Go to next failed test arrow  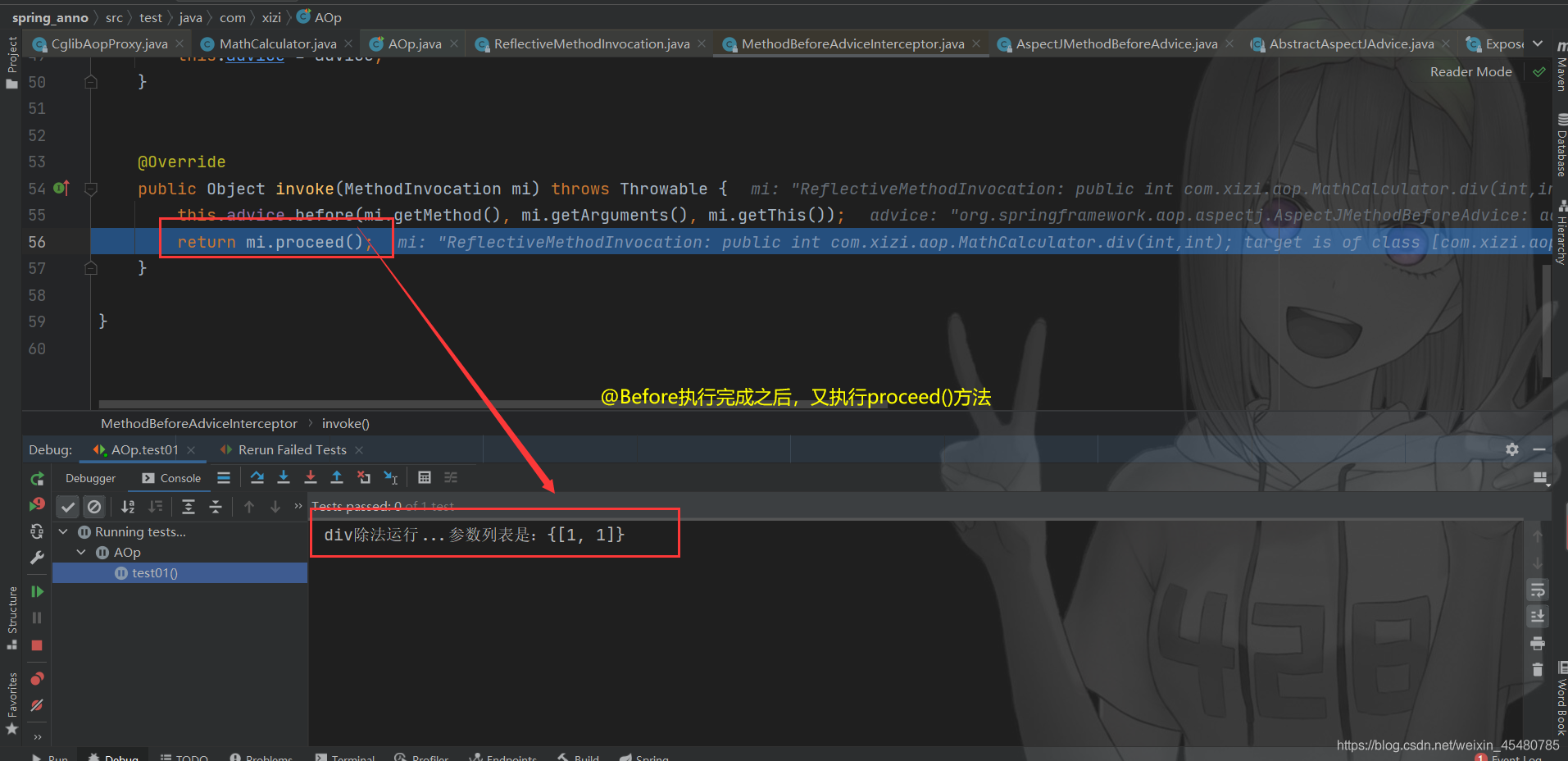point(275,507)
